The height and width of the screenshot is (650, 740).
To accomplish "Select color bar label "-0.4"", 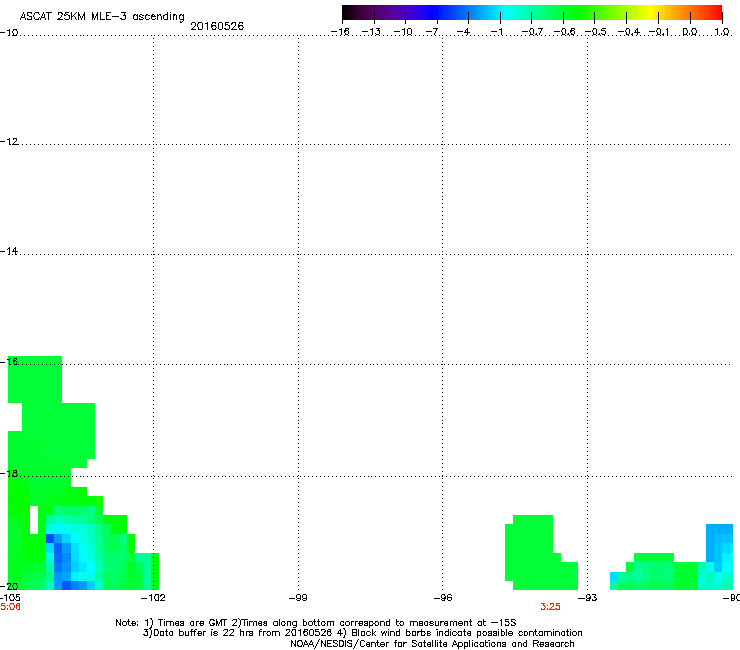I will click(x=629, y=32).
